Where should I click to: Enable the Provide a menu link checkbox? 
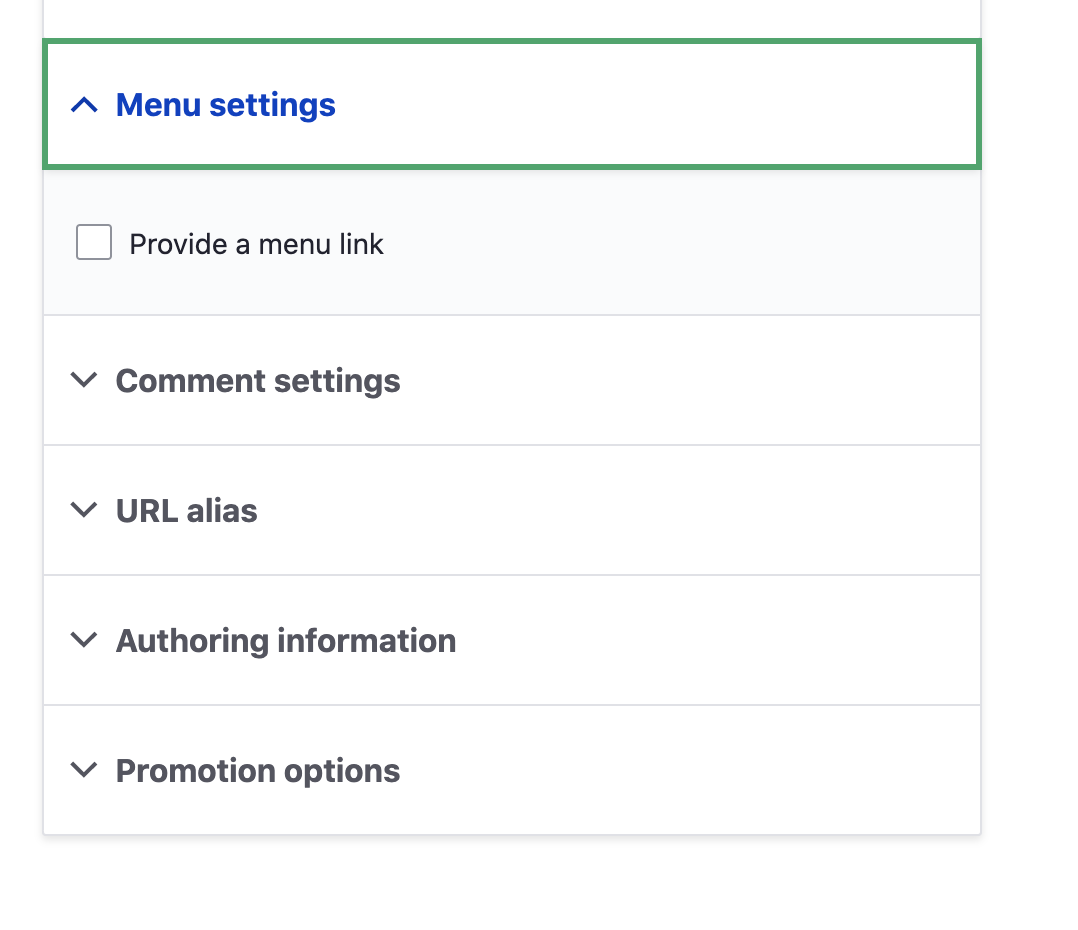tap(93, 242)
